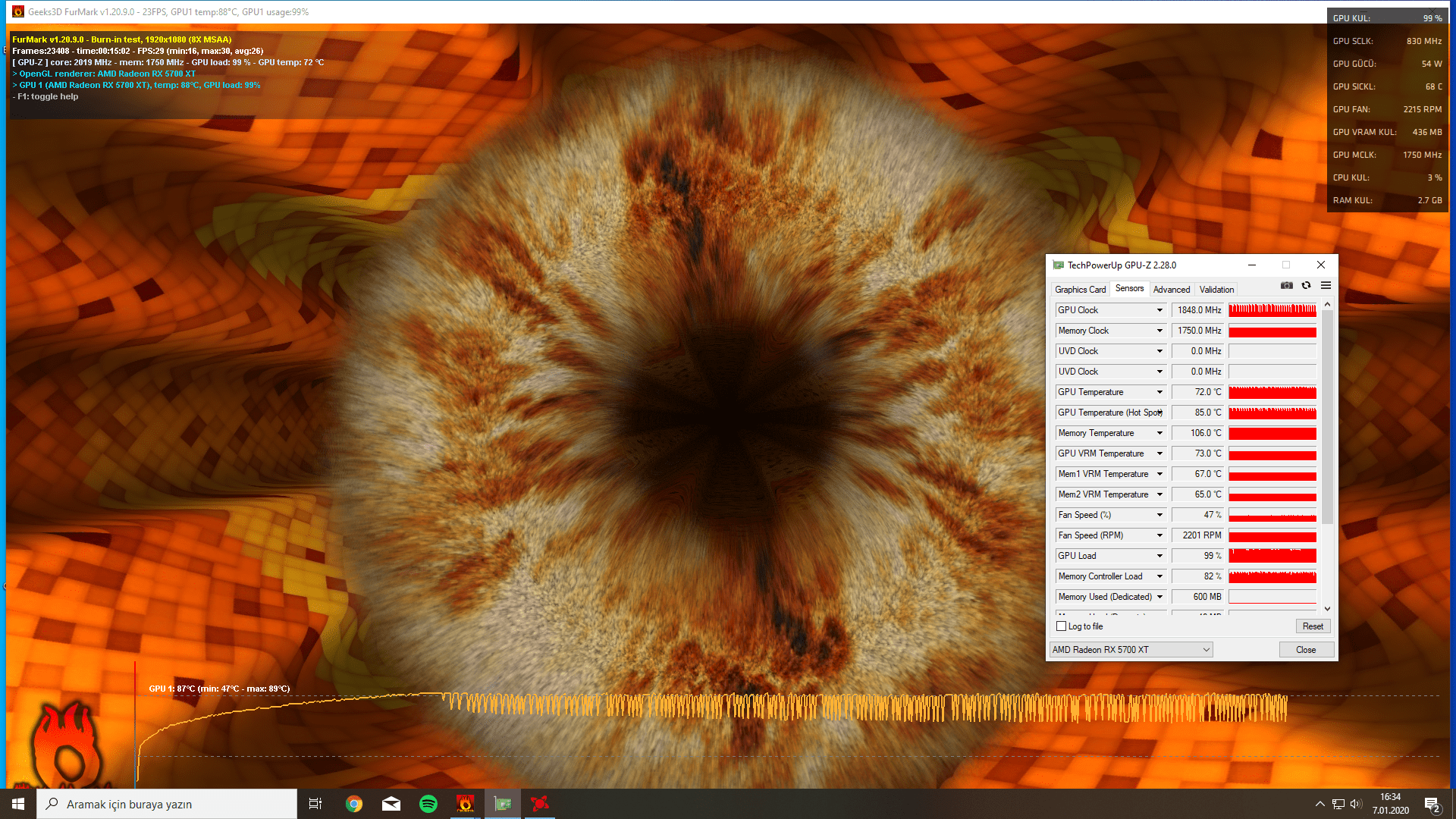Image resolution: width=1456 pixels, height=819 pixels.
Task: Click the GPU-Z taskbar icon
Action: pyautogui.click(x=503, y=804)
